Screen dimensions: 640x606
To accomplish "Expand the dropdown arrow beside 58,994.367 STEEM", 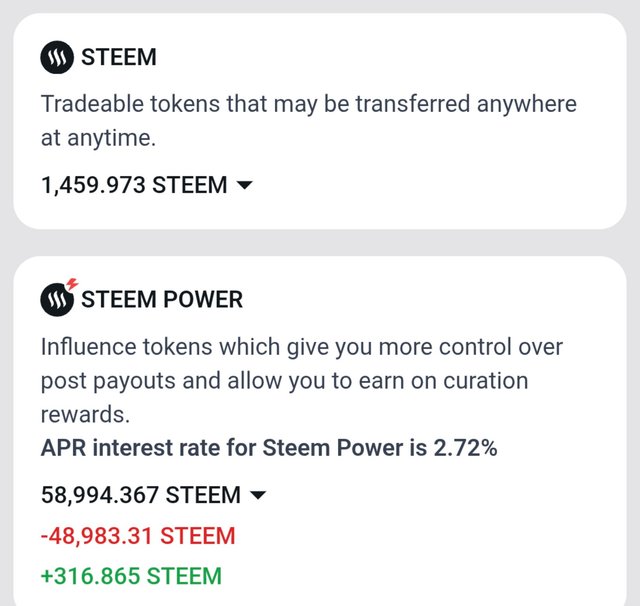I will click(257, 495).
